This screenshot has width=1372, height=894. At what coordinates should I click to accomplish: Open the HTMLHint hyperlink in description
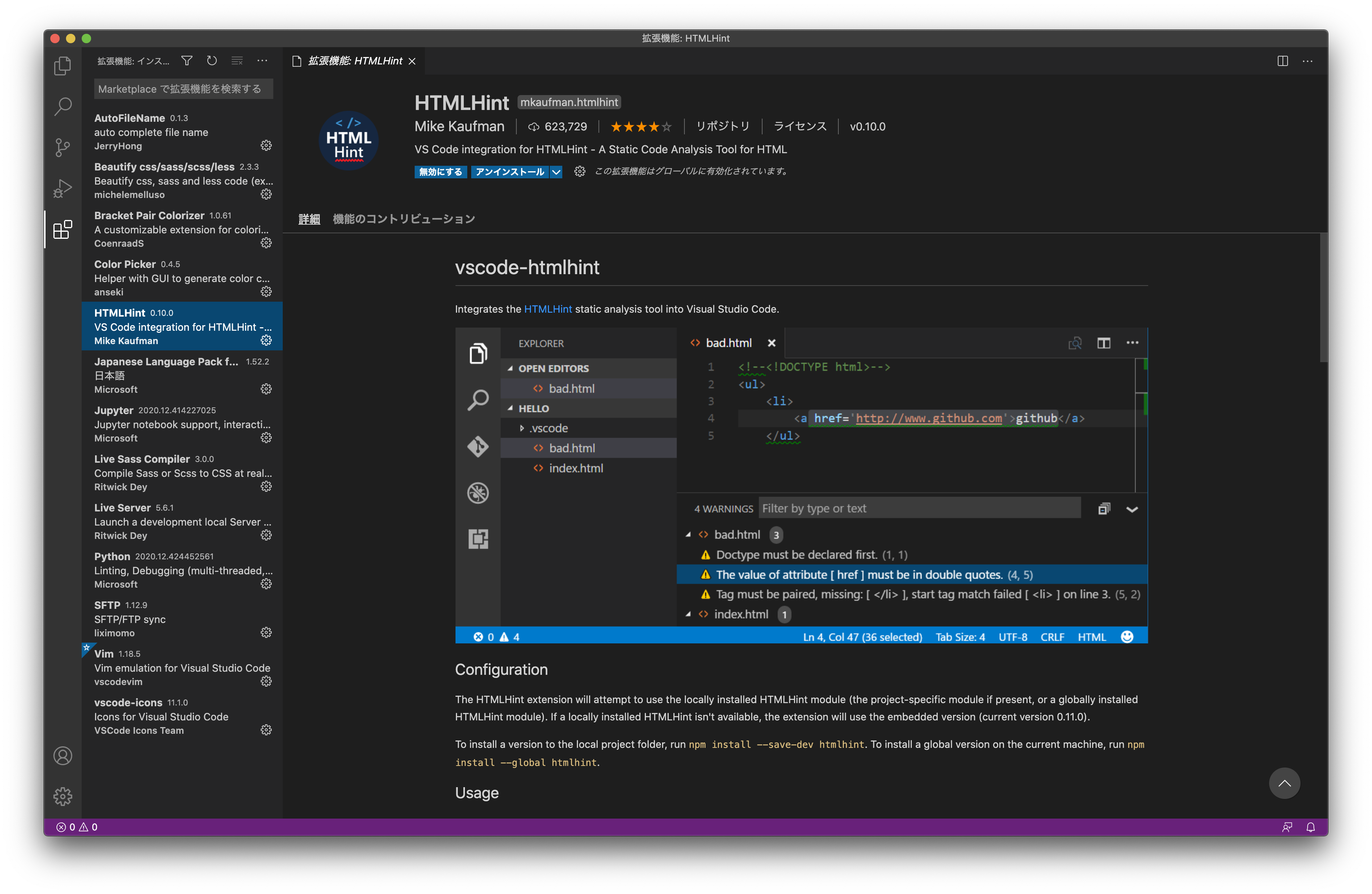click(x=548, y=309)
